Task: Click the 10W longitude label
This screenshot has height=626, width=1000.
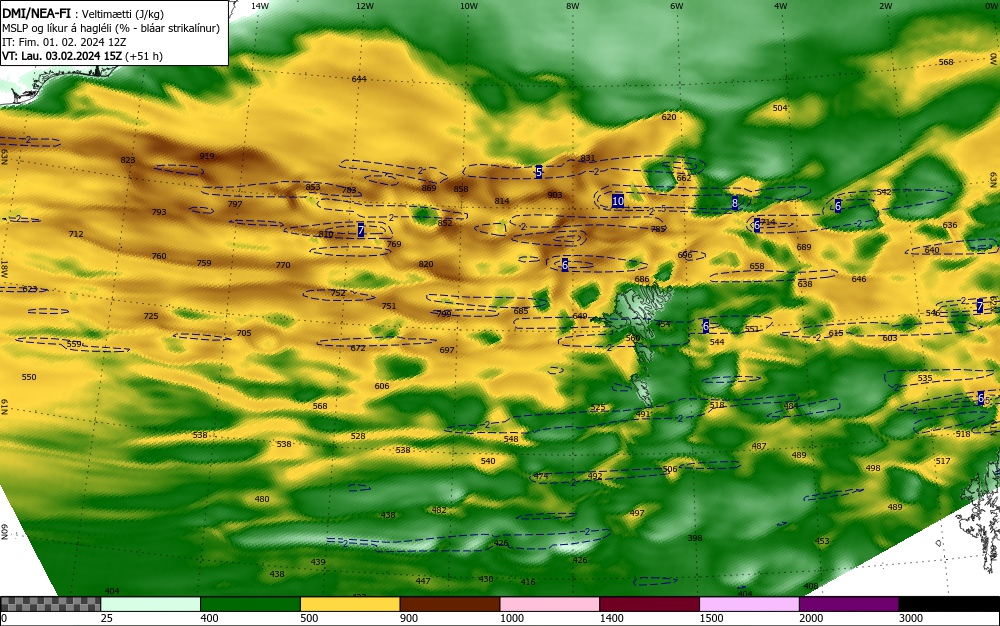Action: [x=469, y=6]
